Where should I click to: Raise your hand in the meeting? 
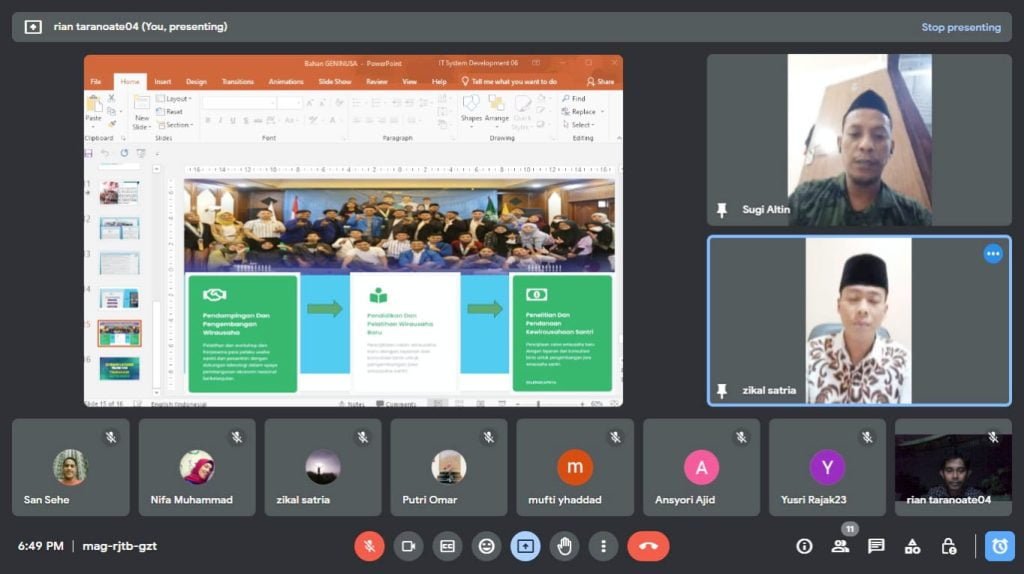pos(565,546)
